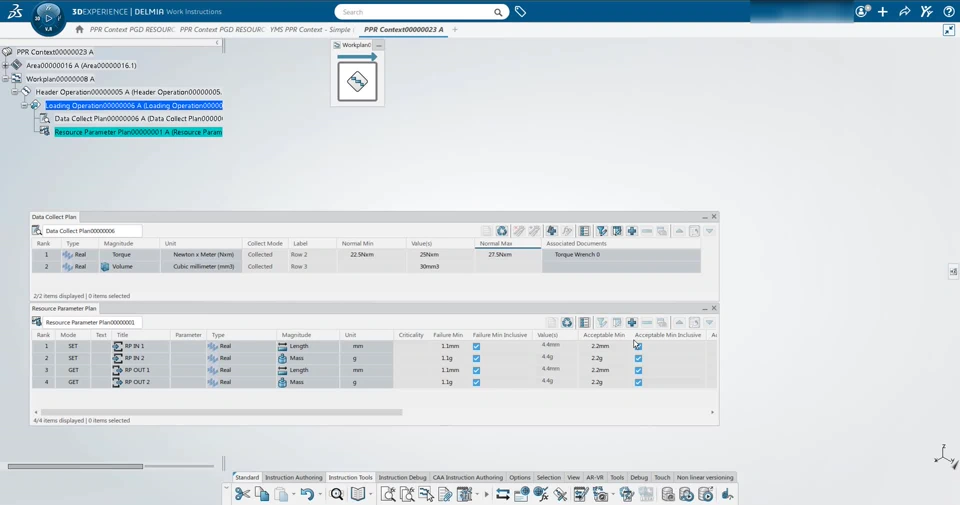Open the dropdown arrow next to Paste

click(x=293, y=495)
